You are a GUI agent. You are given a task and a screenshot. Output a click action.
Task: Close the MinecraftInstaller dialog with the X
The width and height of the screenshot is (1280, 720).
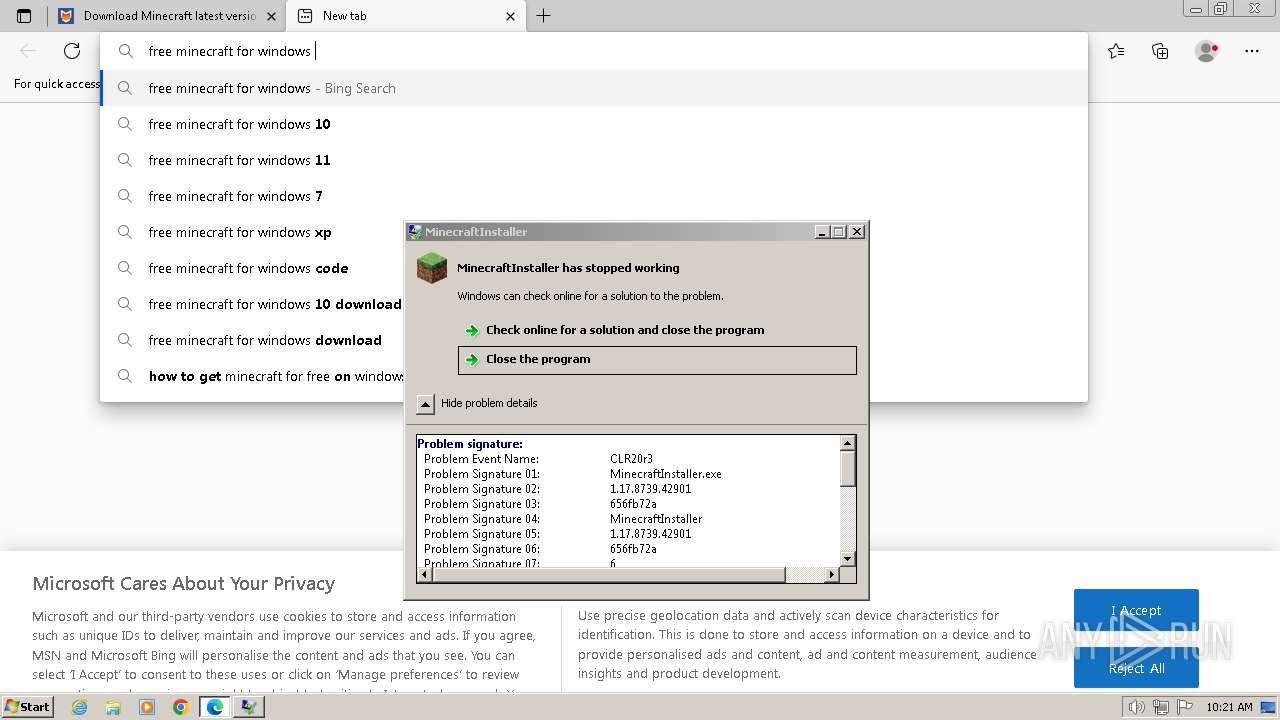click(x=857, y=232)
